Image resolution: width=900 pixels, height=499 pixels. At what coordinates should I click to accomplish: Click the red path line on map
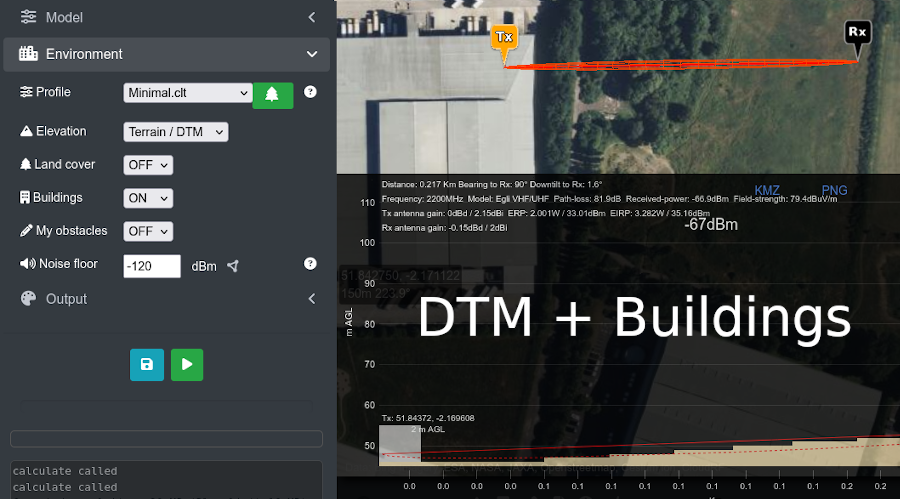[681, 64]
